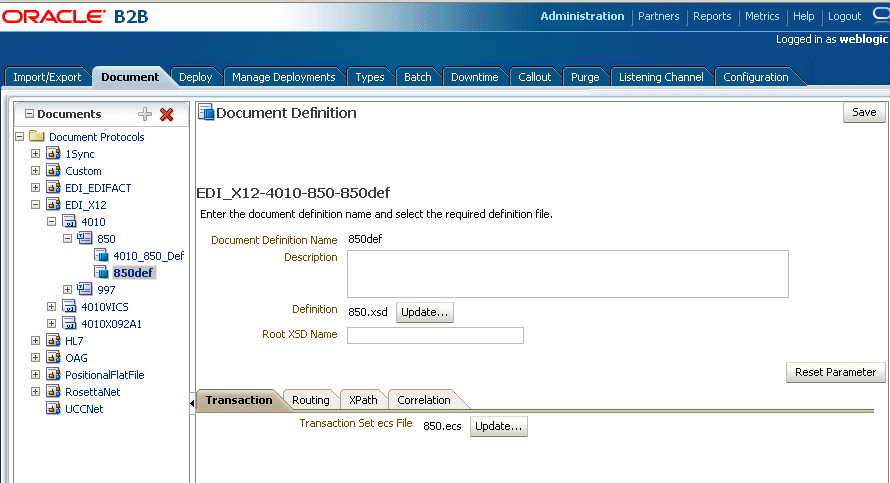Image resolution: width=890 pixels, height=483 pixels.
Task: Select the Purge tab
Action: [x=585, y=77]
